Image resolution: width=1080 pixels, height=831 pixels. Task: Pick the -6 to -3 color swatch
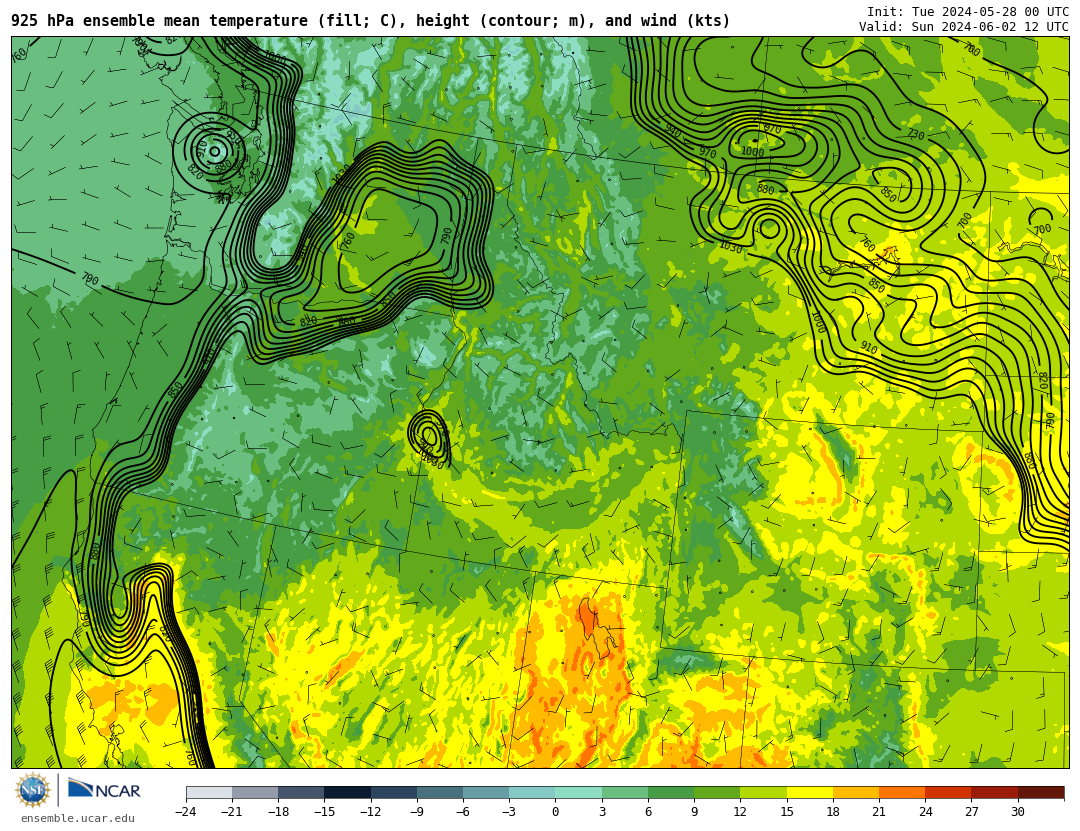pyautogui.click(x=486, y=792)
